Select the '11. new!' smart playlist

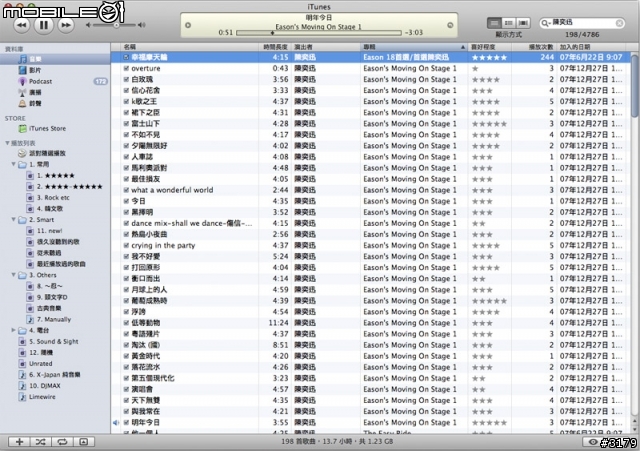click(49, 231)
